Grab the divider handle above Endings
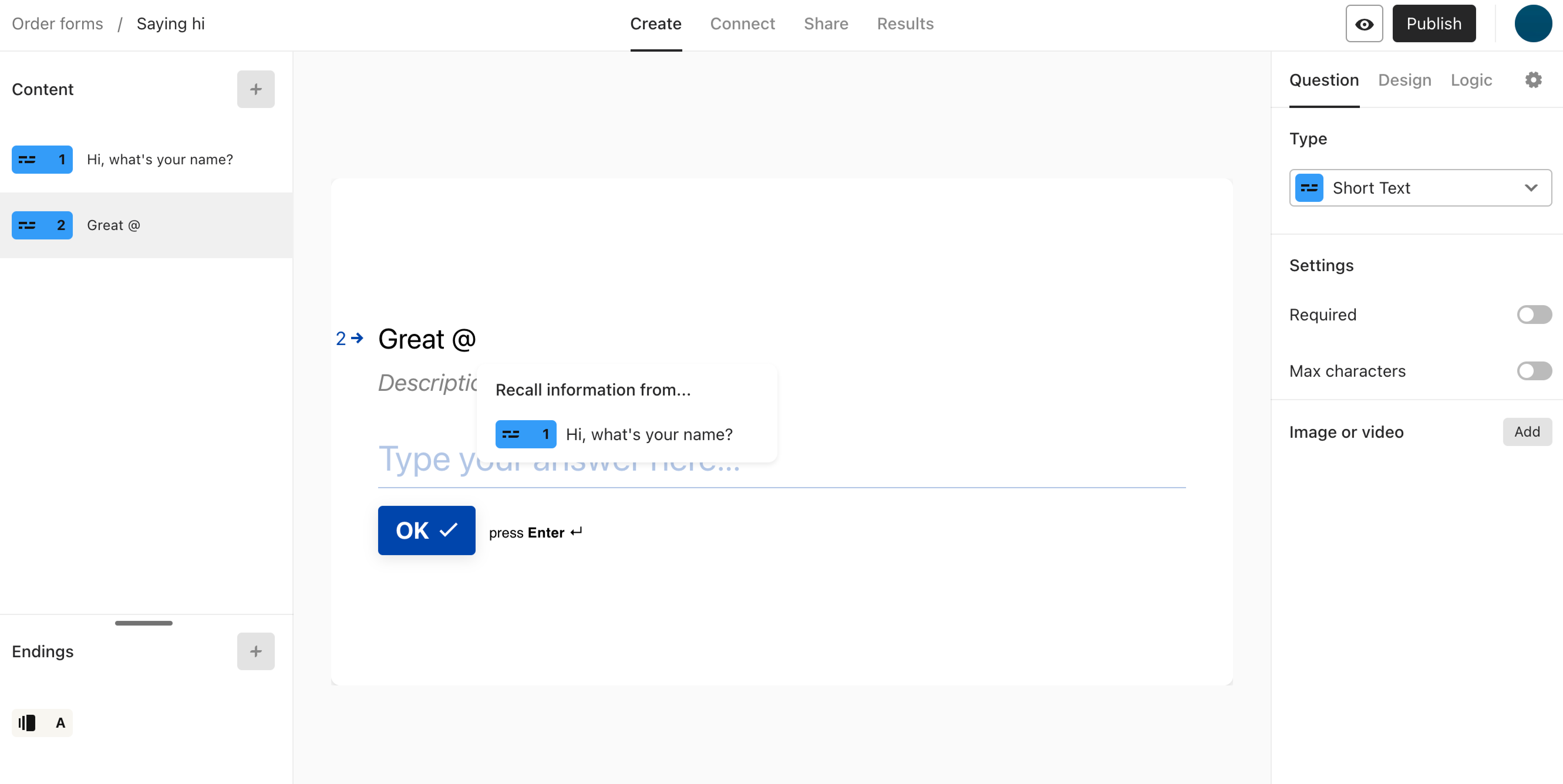This screenshot has width=1563, height=784. (x=144, y=623)
